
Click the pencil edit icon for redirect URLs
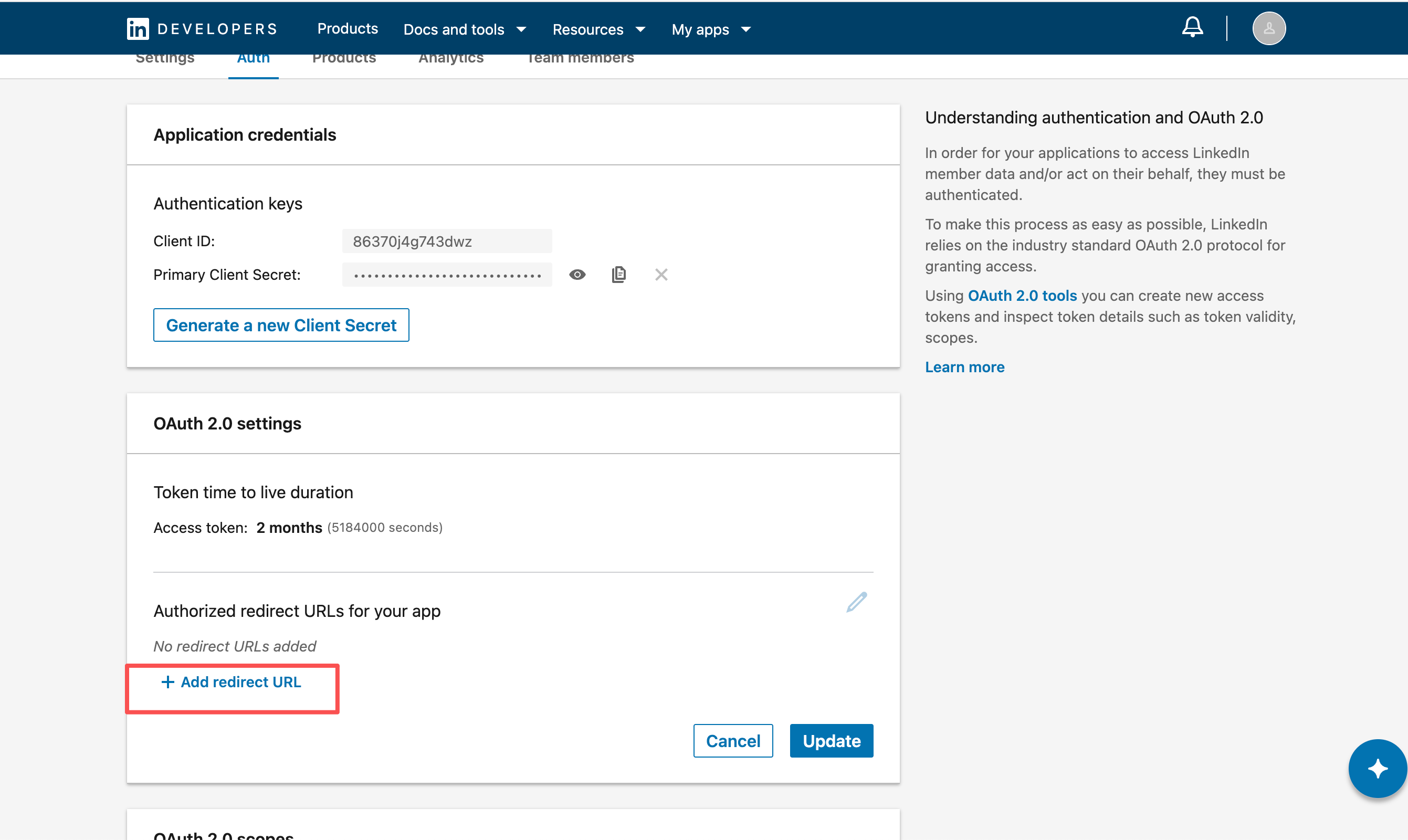click(x=856, y=602)
